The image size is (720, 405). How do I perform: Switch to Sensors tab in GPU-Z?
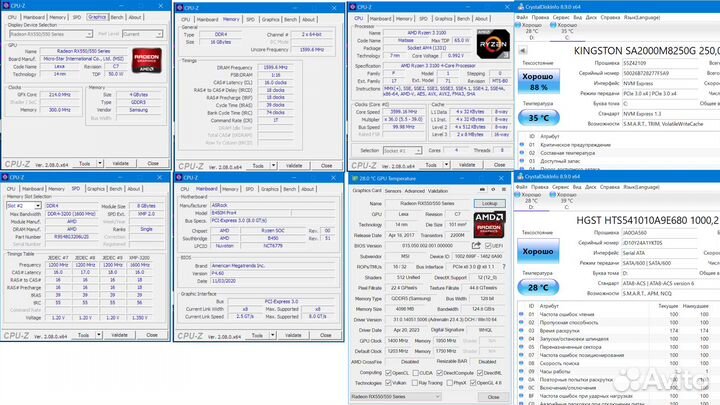(393, 191)
